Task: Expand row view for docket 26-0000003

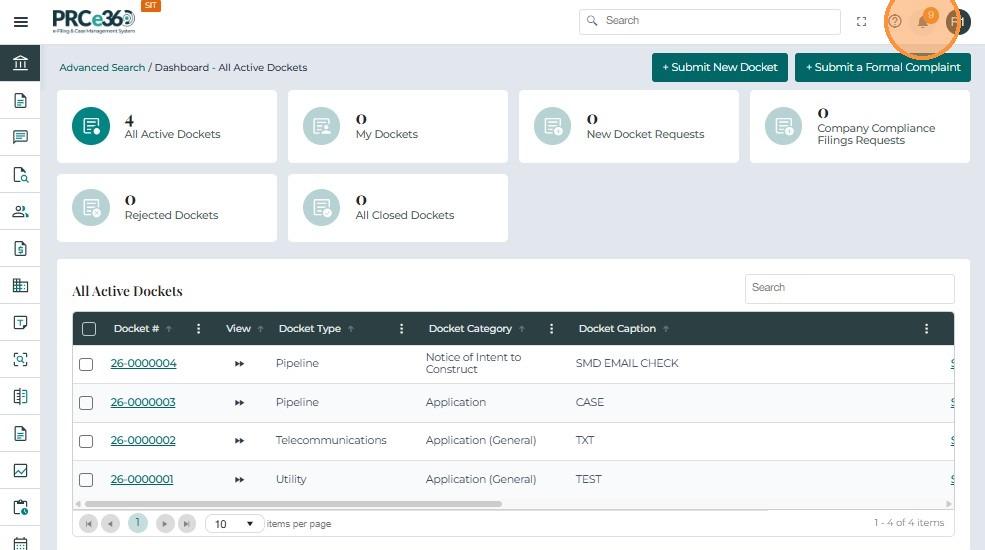Action: [x=239, y=403]
